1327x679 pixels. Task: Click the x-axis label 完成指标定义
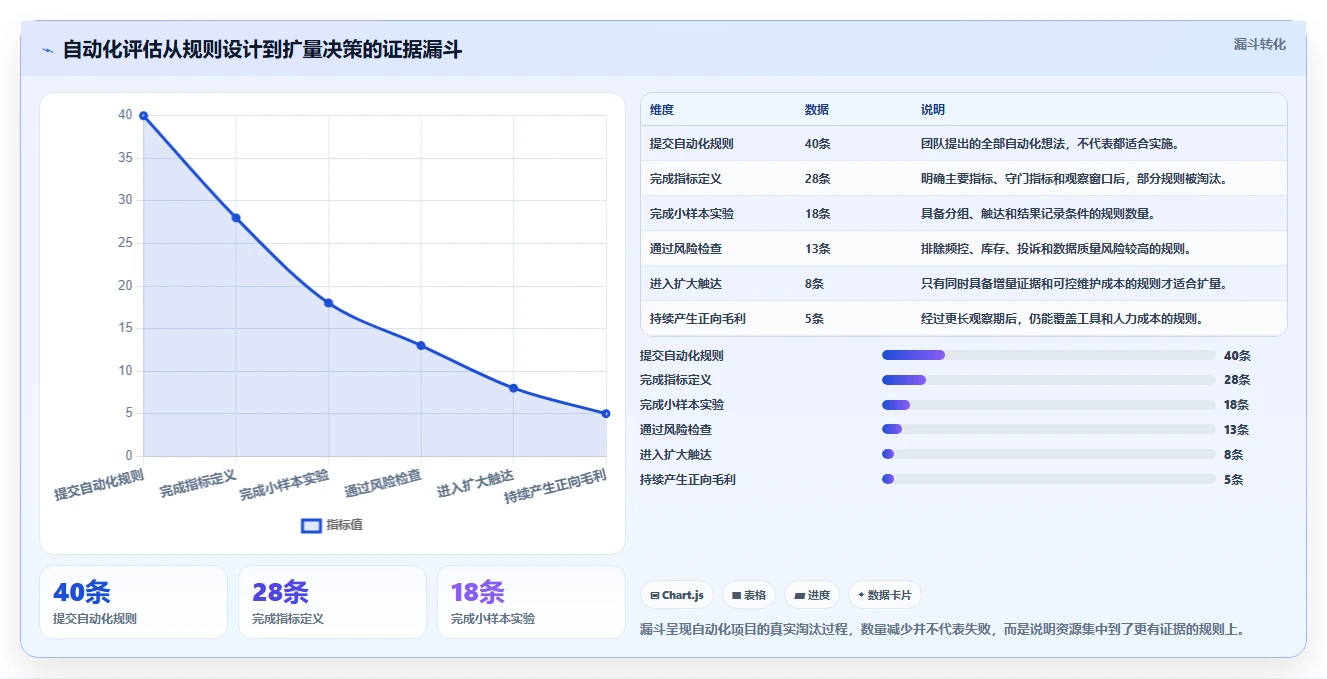(198, 484)
